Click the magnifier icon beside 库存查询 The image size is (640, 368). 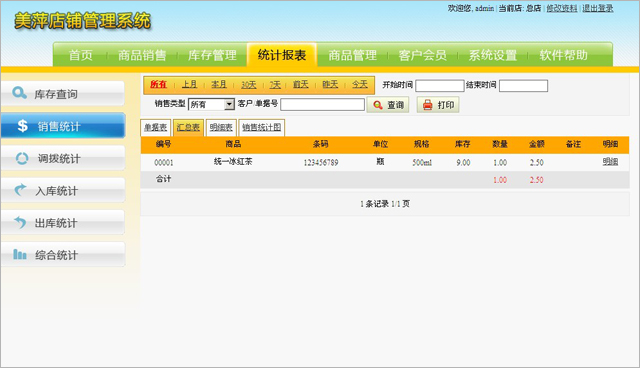pyautogui.click(x=19, y=93)
